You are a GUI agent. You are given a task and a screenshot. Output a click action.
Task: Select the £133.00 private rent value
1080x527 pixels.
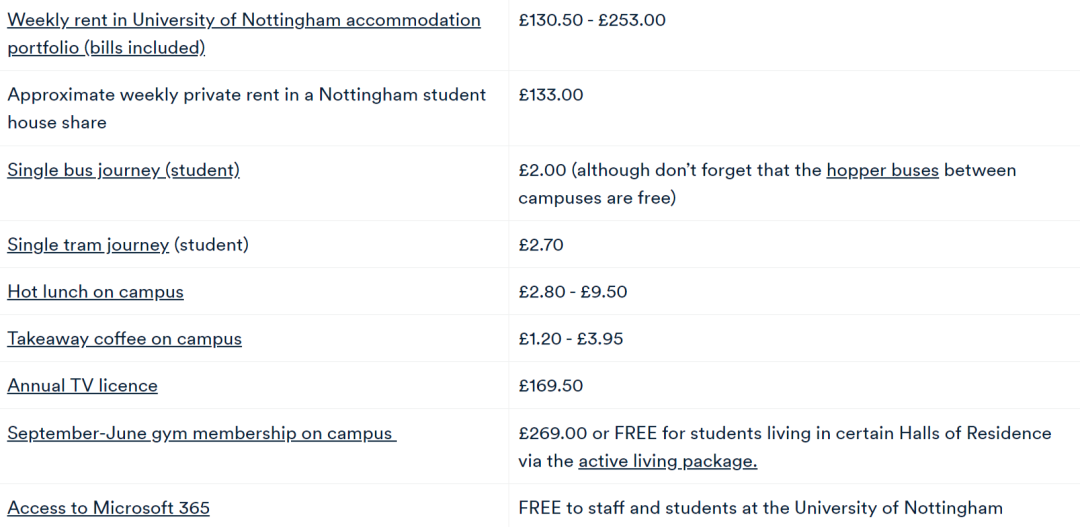pos(550,95)
